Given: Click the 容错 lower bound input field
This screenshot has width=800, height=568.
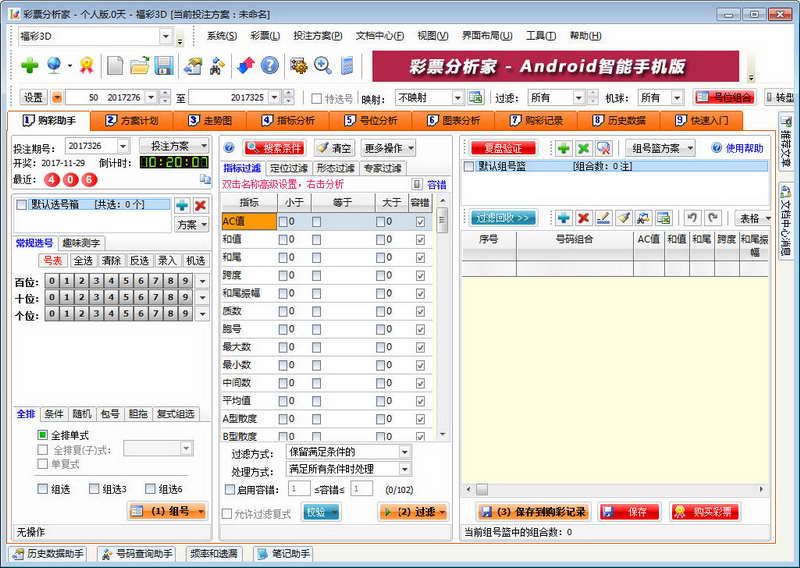Looking at the screenshot, I should (x=299, y=489).
